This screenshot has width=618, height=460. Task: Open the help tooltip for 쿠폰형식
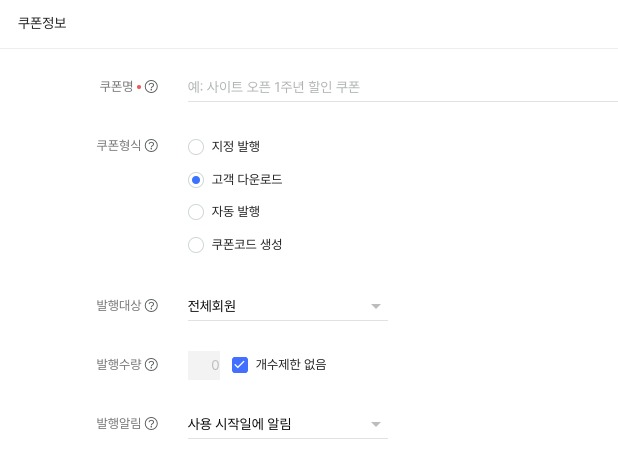coord(152,146)
